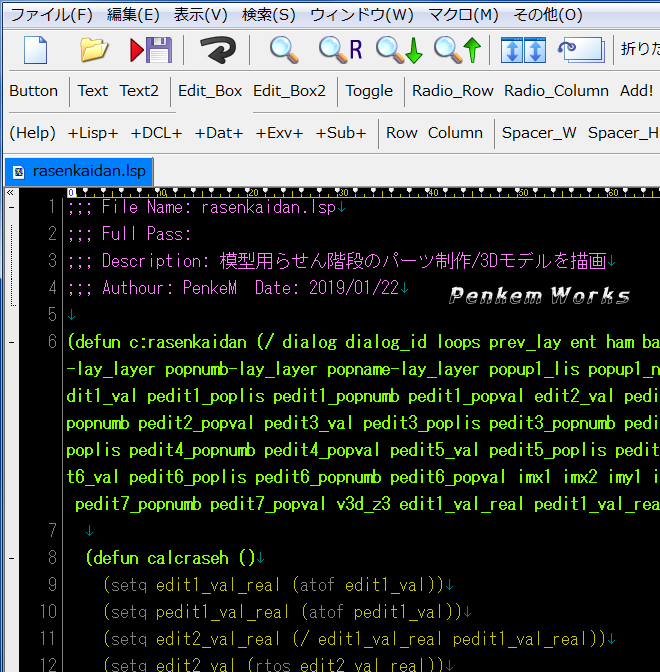
Task: Click line number 10 in the gutter
Action: point(48,612)
